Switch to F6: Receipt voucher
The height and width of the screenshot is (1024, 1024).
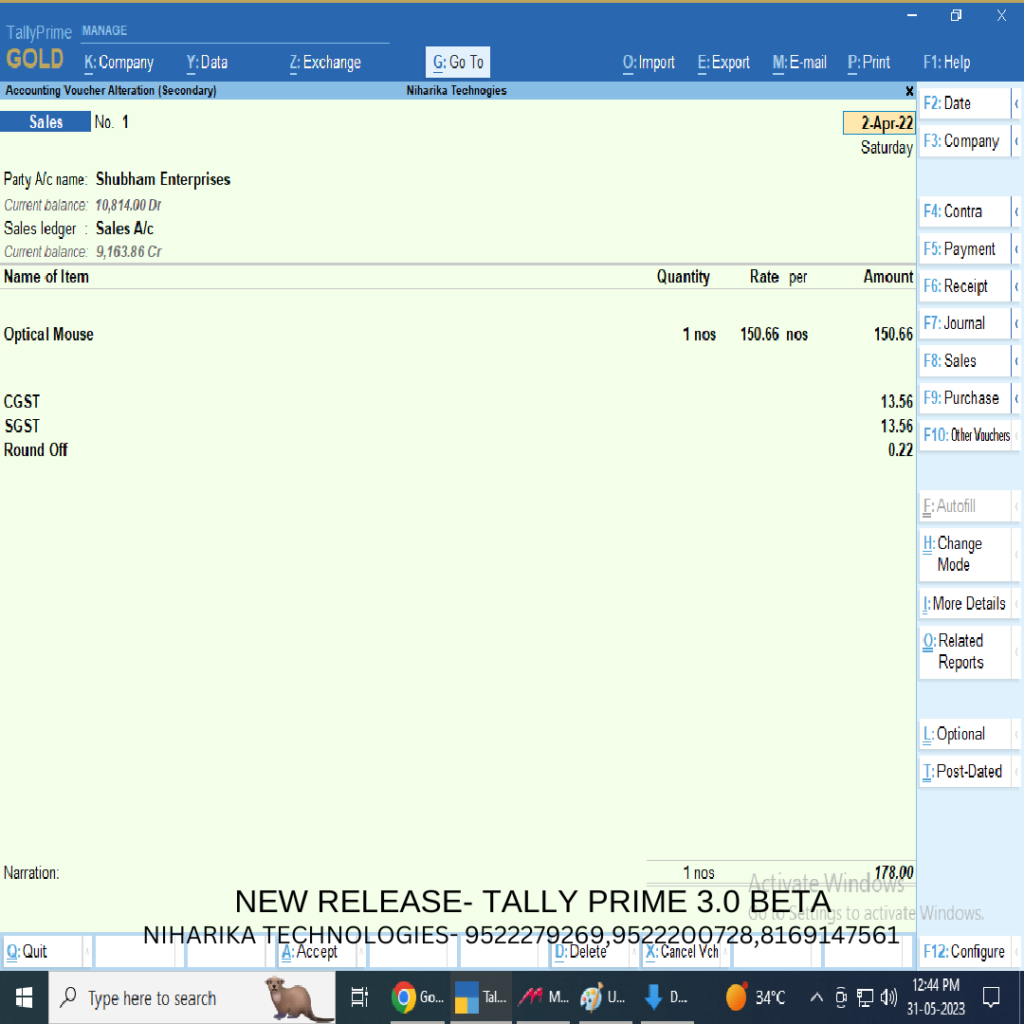pyautogui.click(x=964, y=287)
